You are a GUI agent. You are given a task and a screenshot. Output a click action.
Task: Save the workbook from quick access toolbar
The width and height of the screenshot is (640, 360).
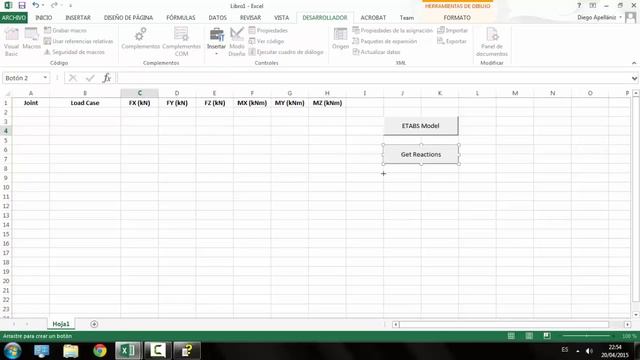pos(22,5)
